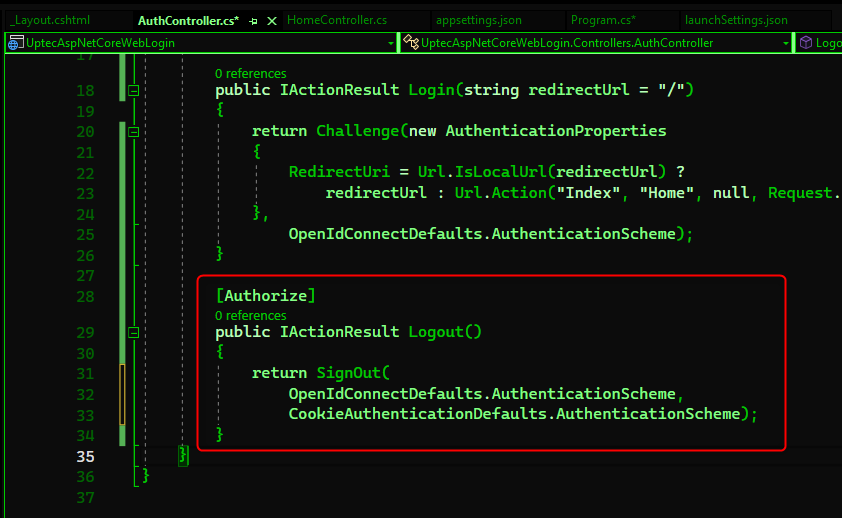Click line number 35 in the gutter
This screenshot has height=518, width=842.
[x=85, y=456]
